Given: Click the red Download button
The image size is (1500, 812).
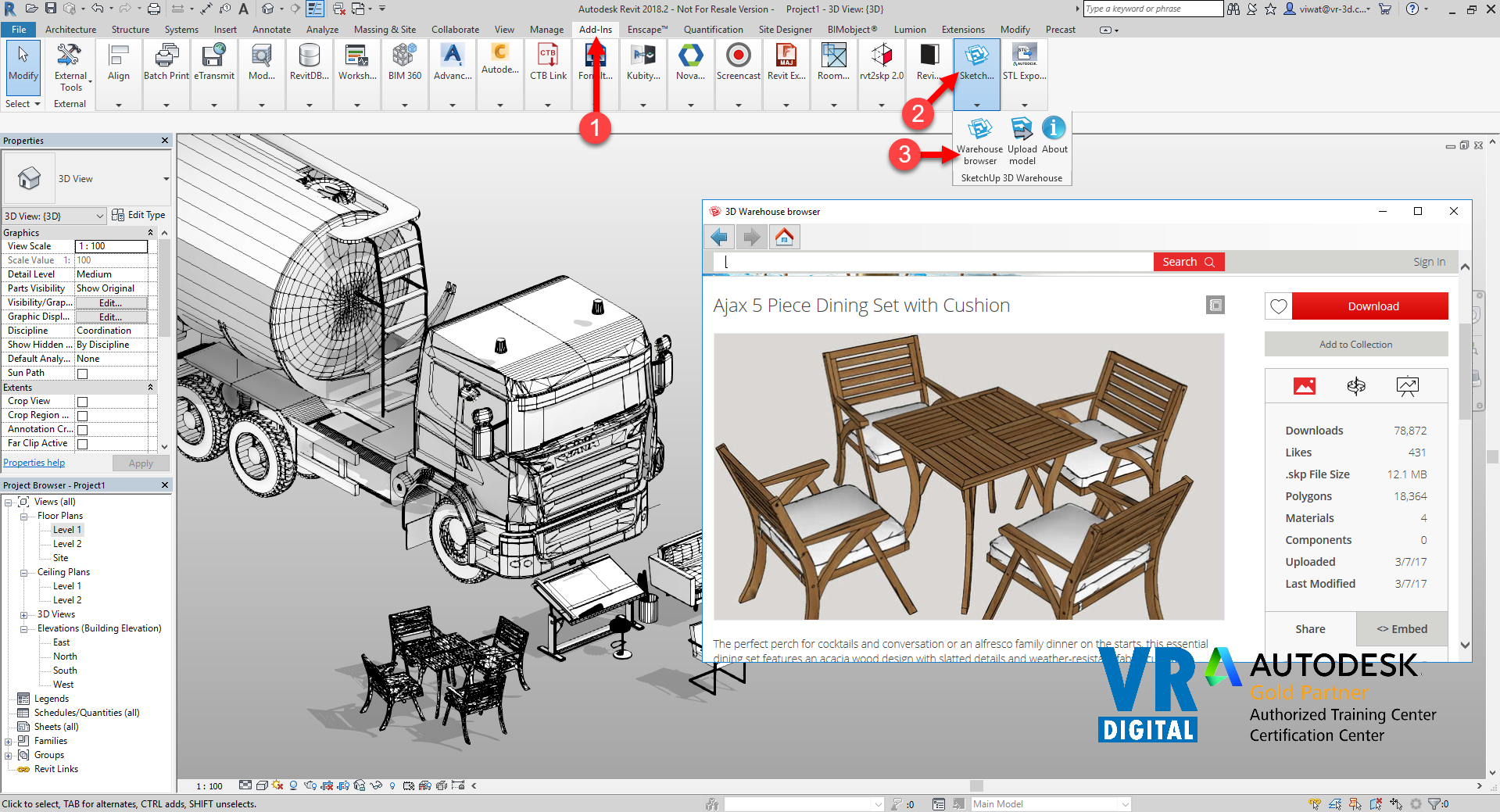Looking at the screenshot, I should tap(1369, 306).
